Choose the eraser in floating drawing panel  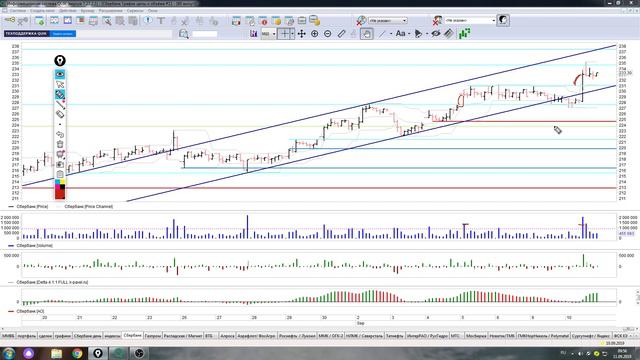click(60, 114)
